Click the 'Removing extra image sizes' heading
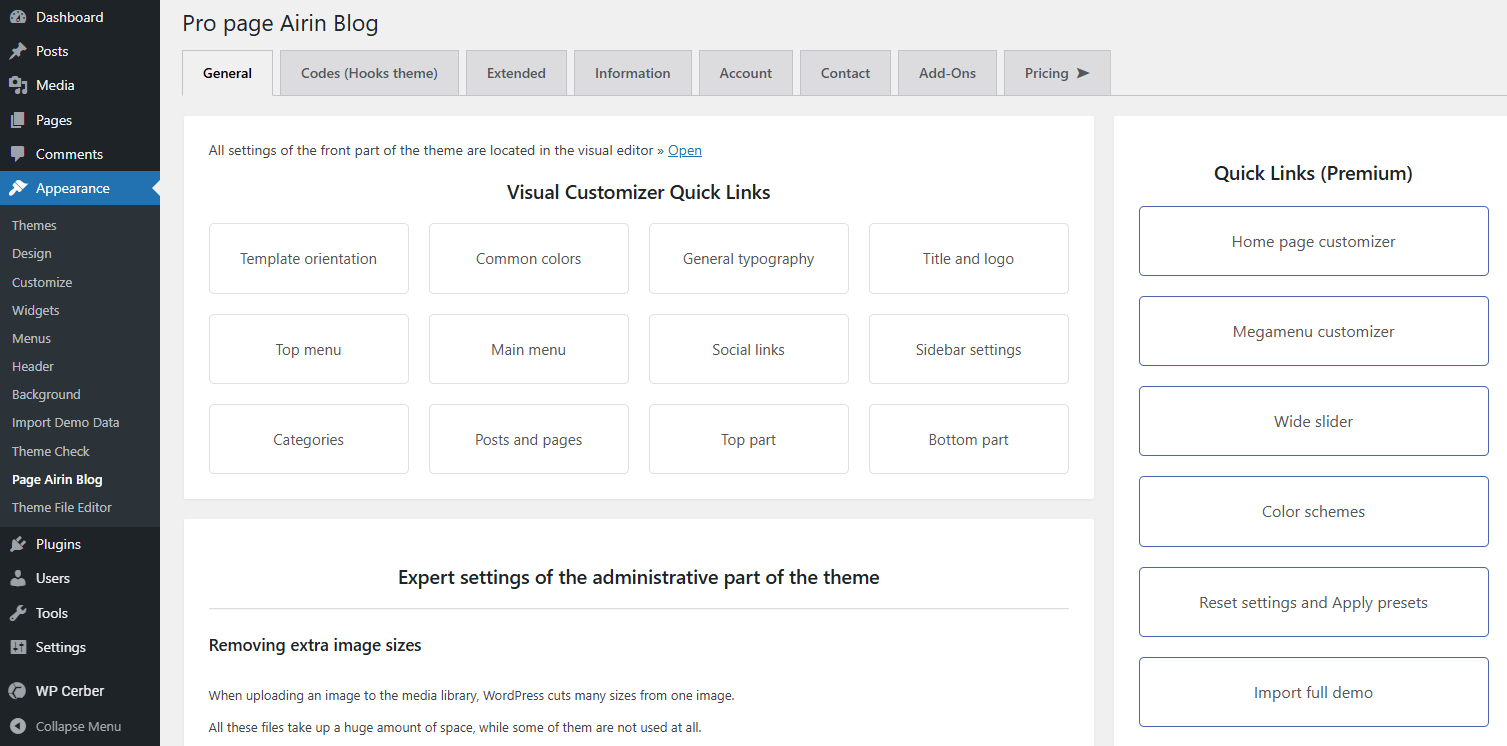 click(315, 645)
